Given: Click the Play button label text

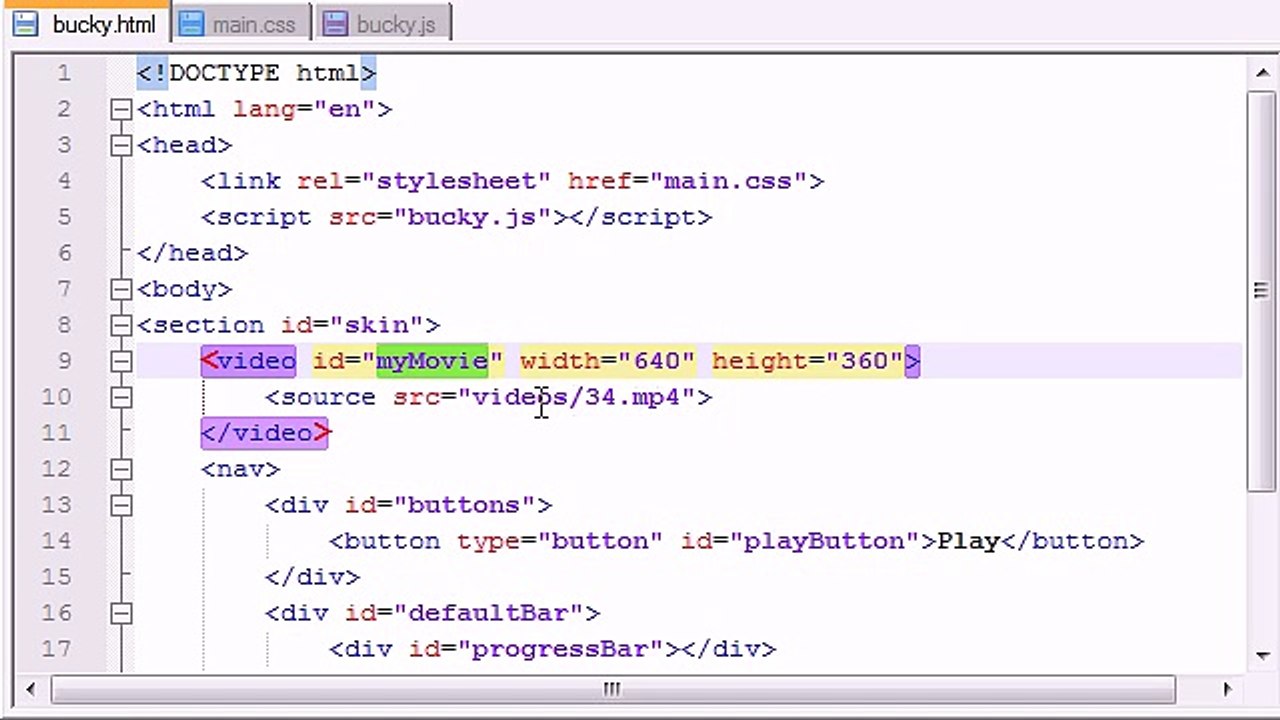Looking at the screenshot, I should pyautogui.click(x=968, y=541).
